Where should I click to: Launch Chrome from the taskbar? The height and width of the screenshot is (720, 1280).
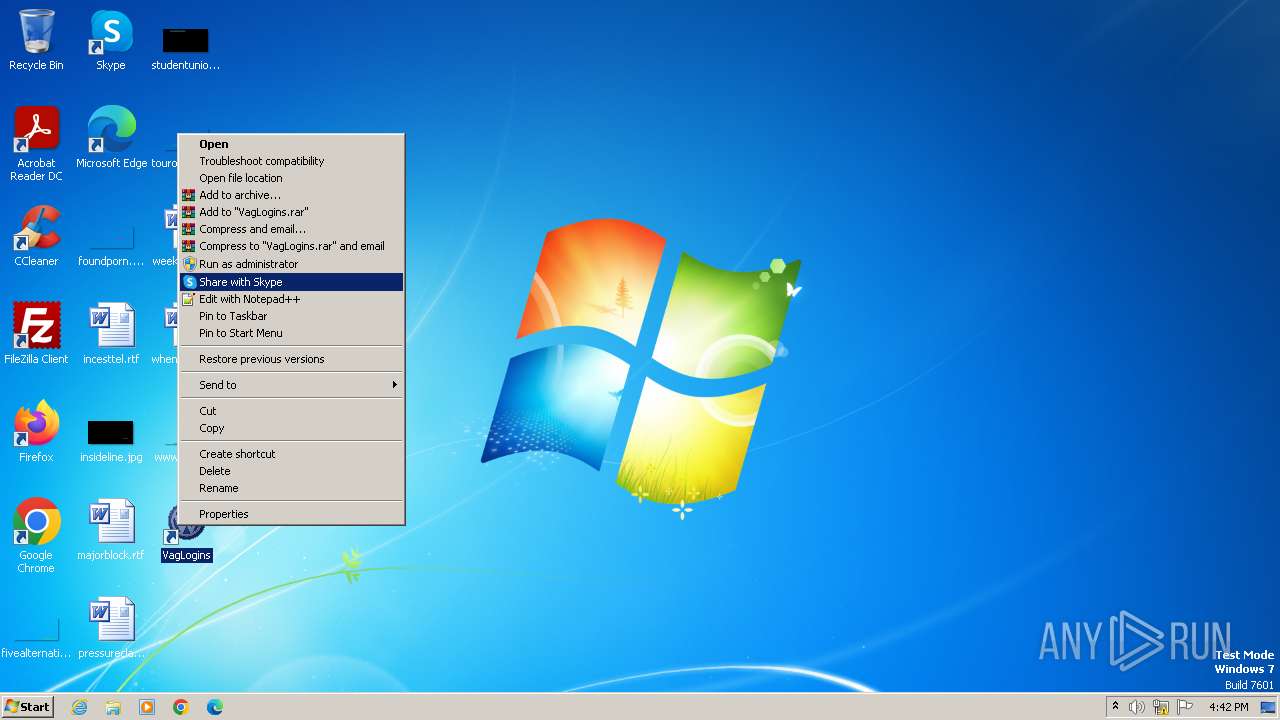click(x=181, y=707)
